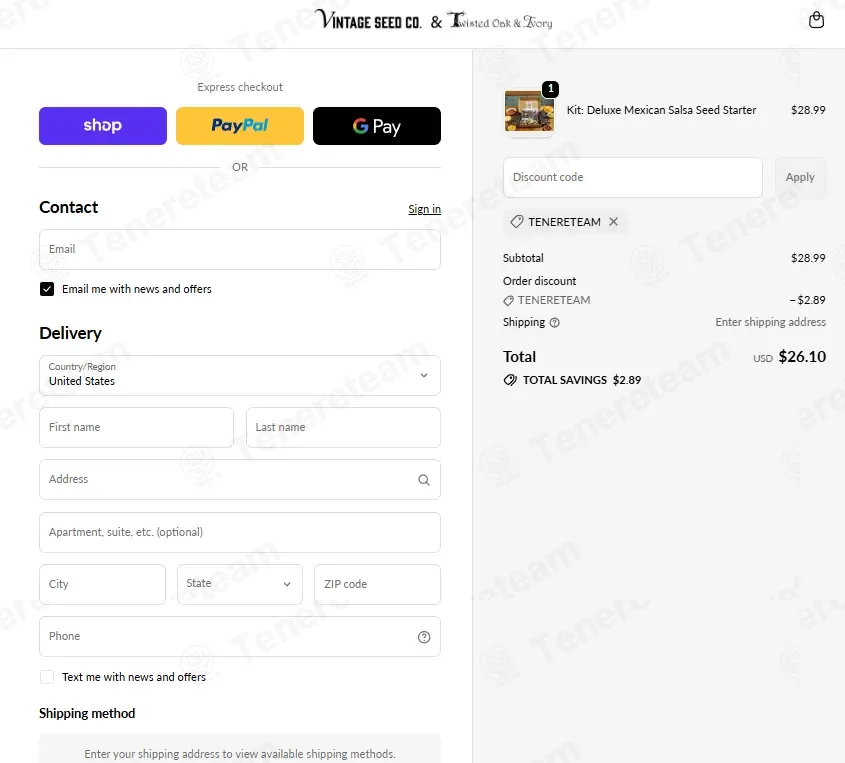The image size is (845, 763).
Task: Click the item quantity badge 1
Action: 550,88
